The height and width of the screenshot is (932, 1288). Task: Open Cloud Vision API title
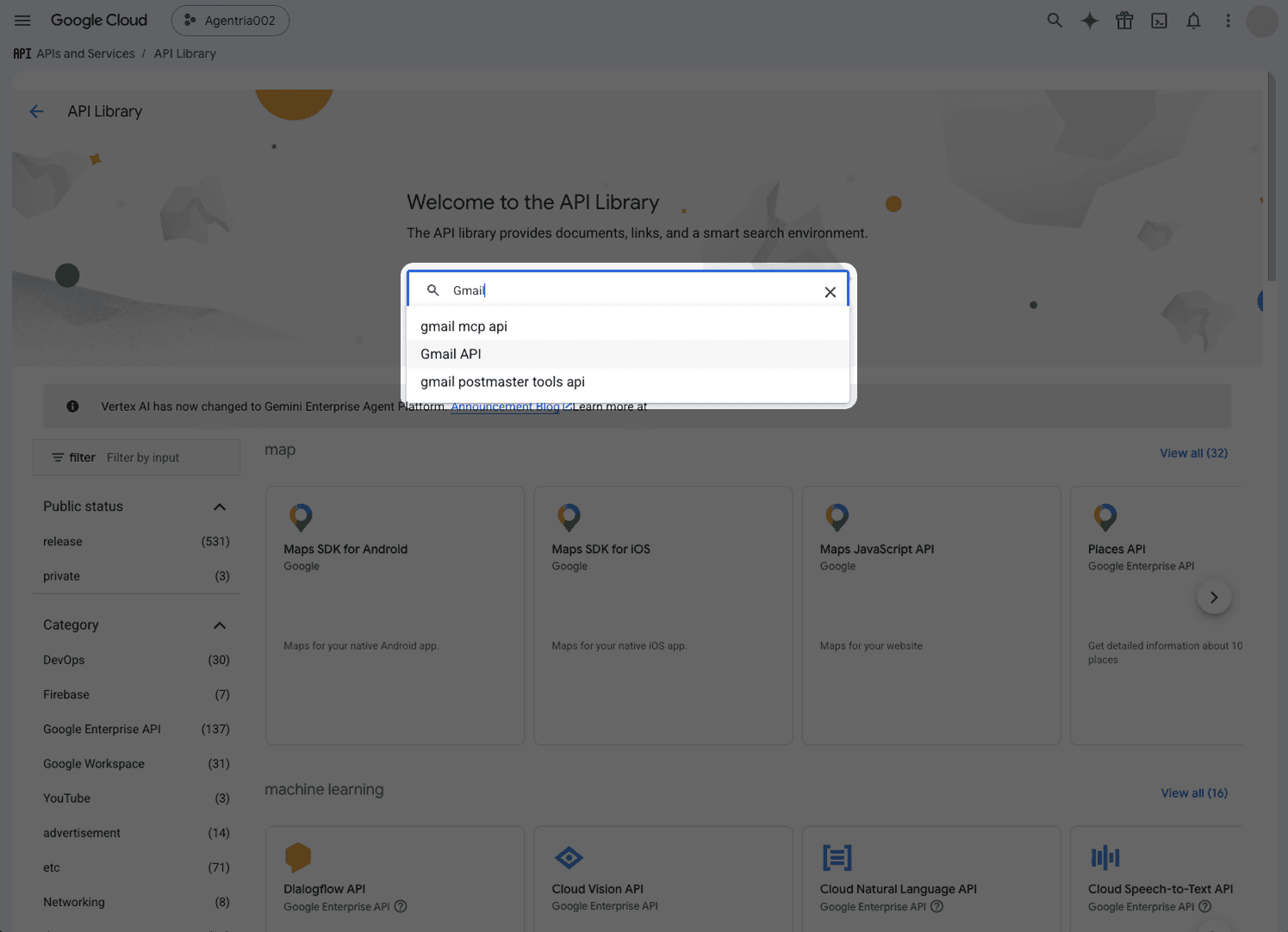click(x=598, y=889)
